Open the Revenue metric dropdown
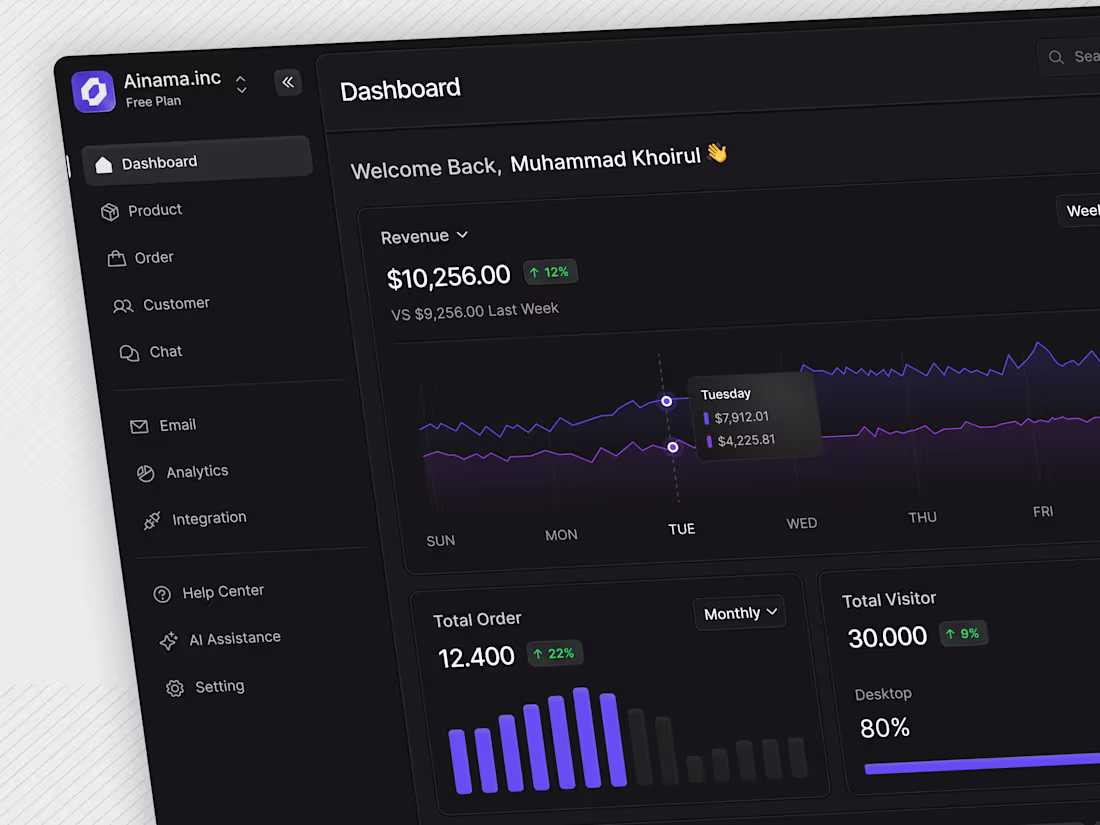1100x825 pixels. [425, 235]
